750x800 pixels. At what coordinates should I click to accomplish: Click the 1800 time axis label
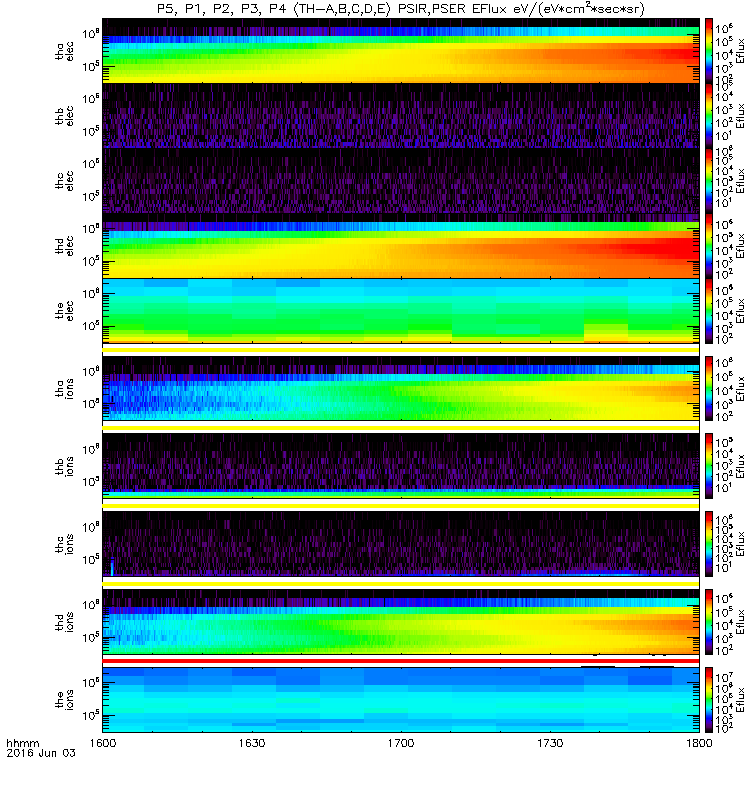pyautogui.click(x=699, y=743)
